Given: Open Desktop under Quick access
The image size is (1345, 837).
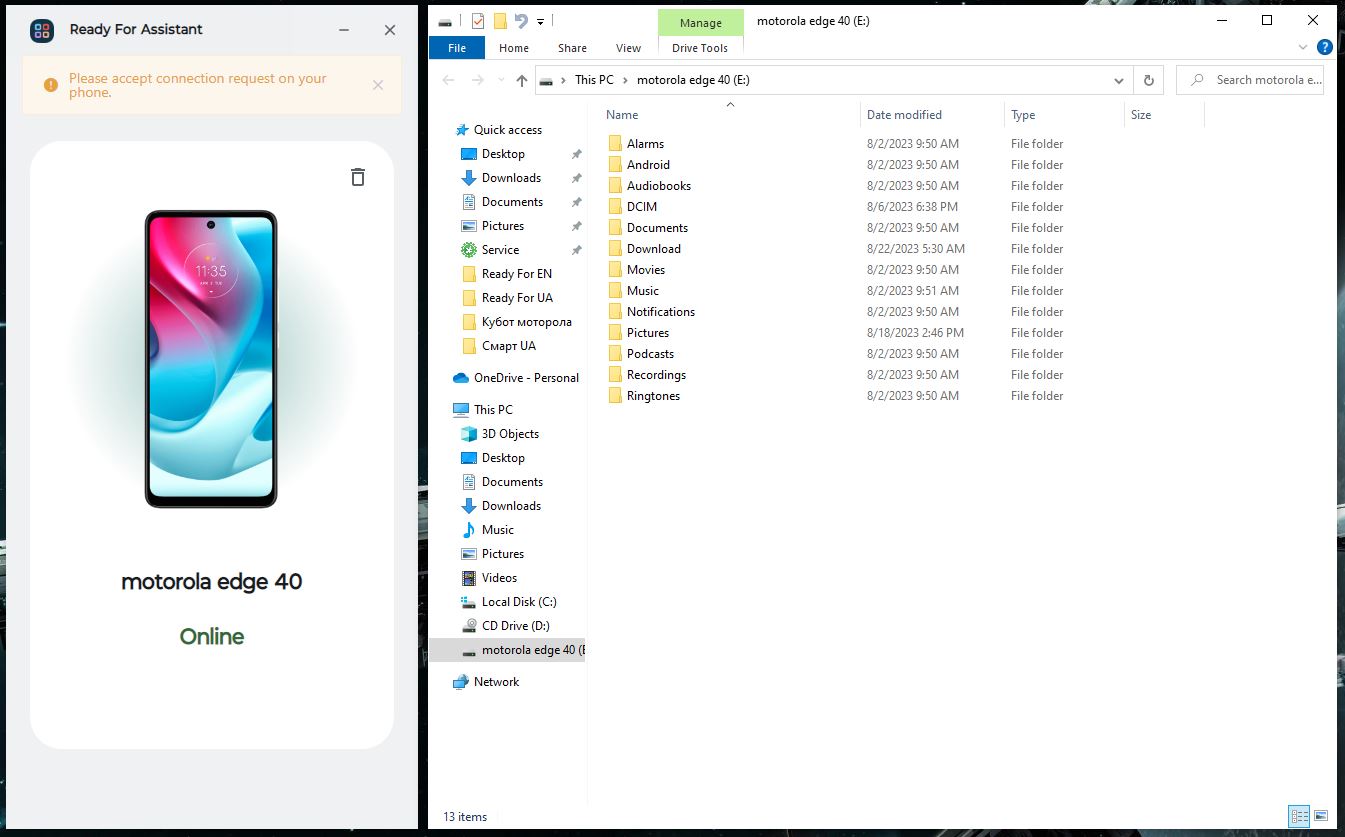Looking at the screenshot, I should 503,154.
